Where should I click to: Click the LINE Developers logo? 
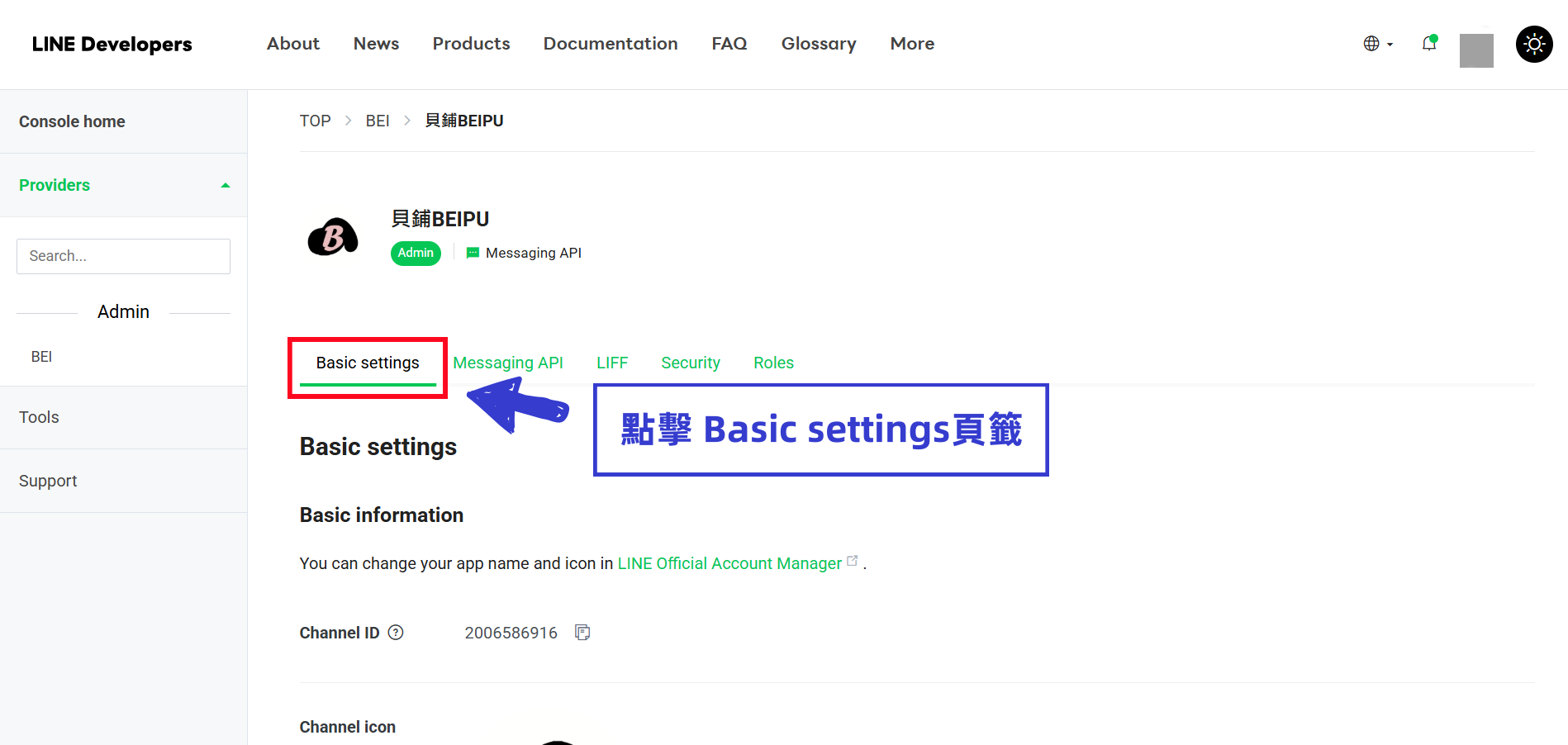[x=112, y=45]
